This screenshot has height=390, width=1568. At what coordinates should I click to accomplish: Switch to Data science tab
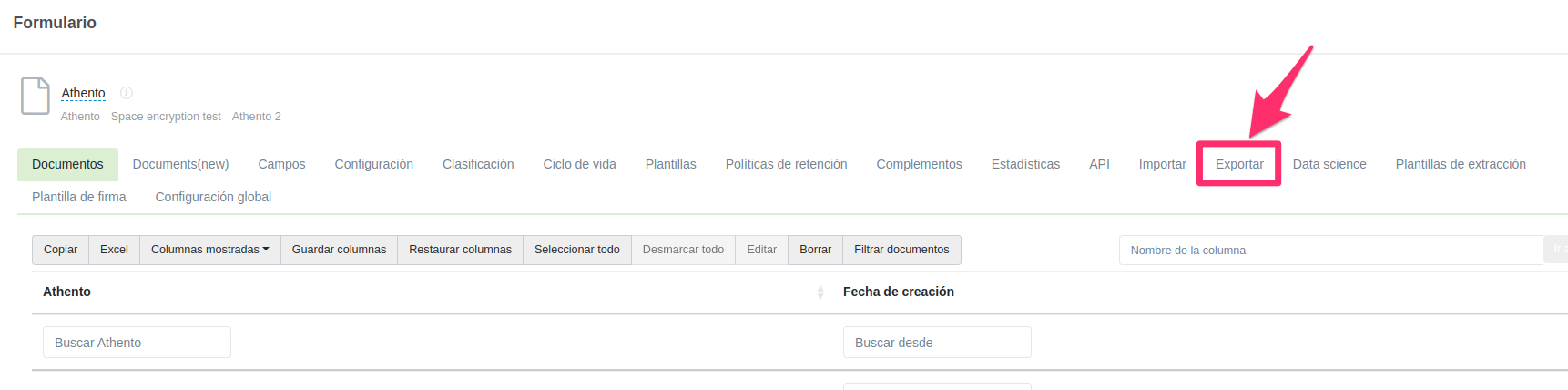(x=1329, y=164)
